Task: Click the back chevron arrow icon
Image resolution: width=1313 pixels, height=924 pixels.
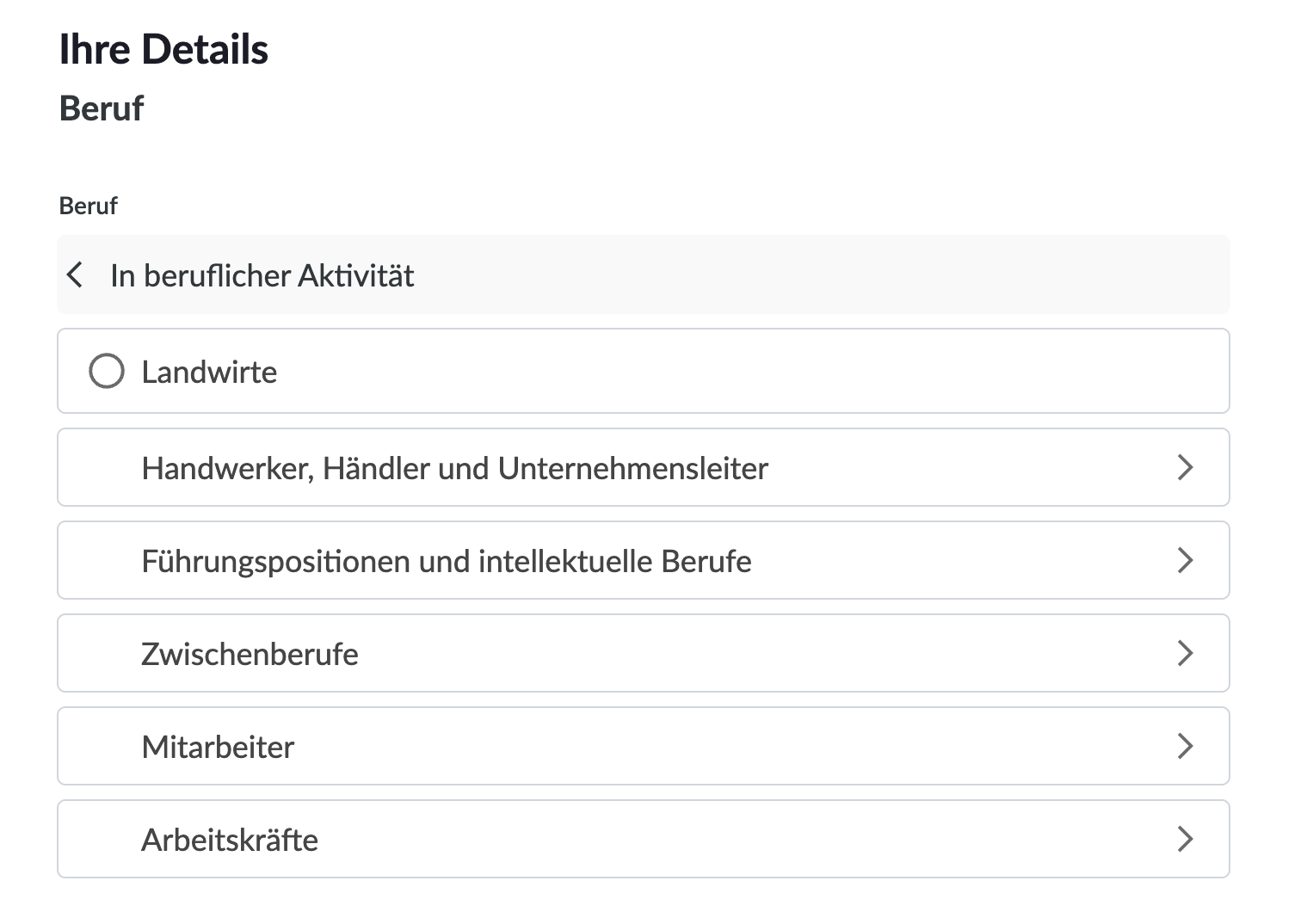Action: (76, 275)
